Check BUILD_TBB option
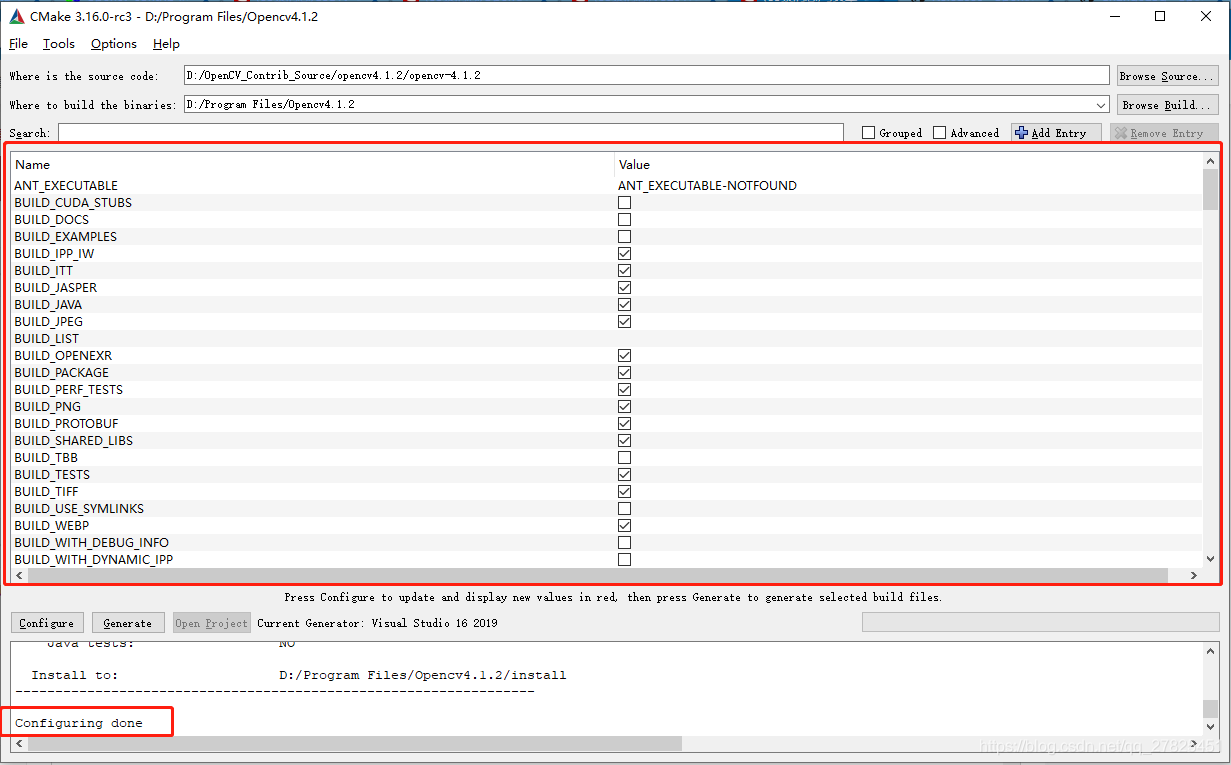Screen dimensions: 1231x765 coord(624,458)
